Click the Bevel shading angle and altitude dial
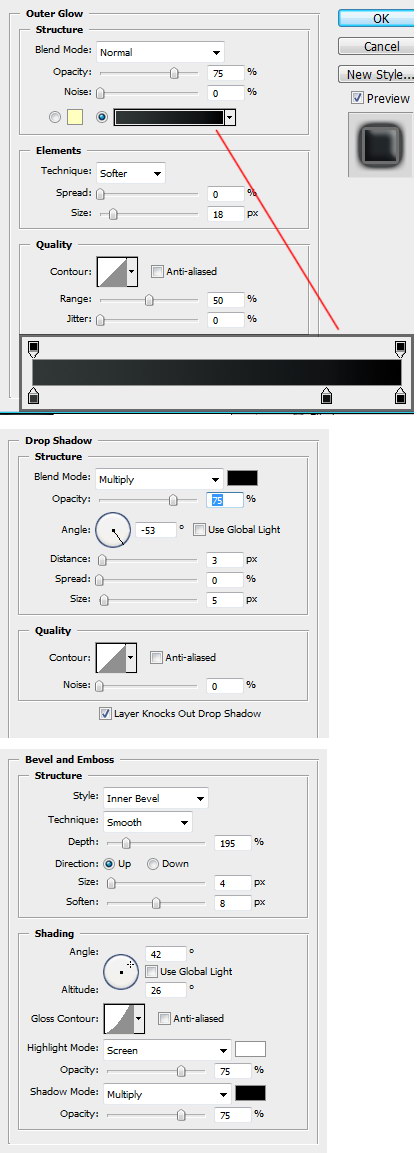Viewport: 418px width, 1153px height. [121, 971]
